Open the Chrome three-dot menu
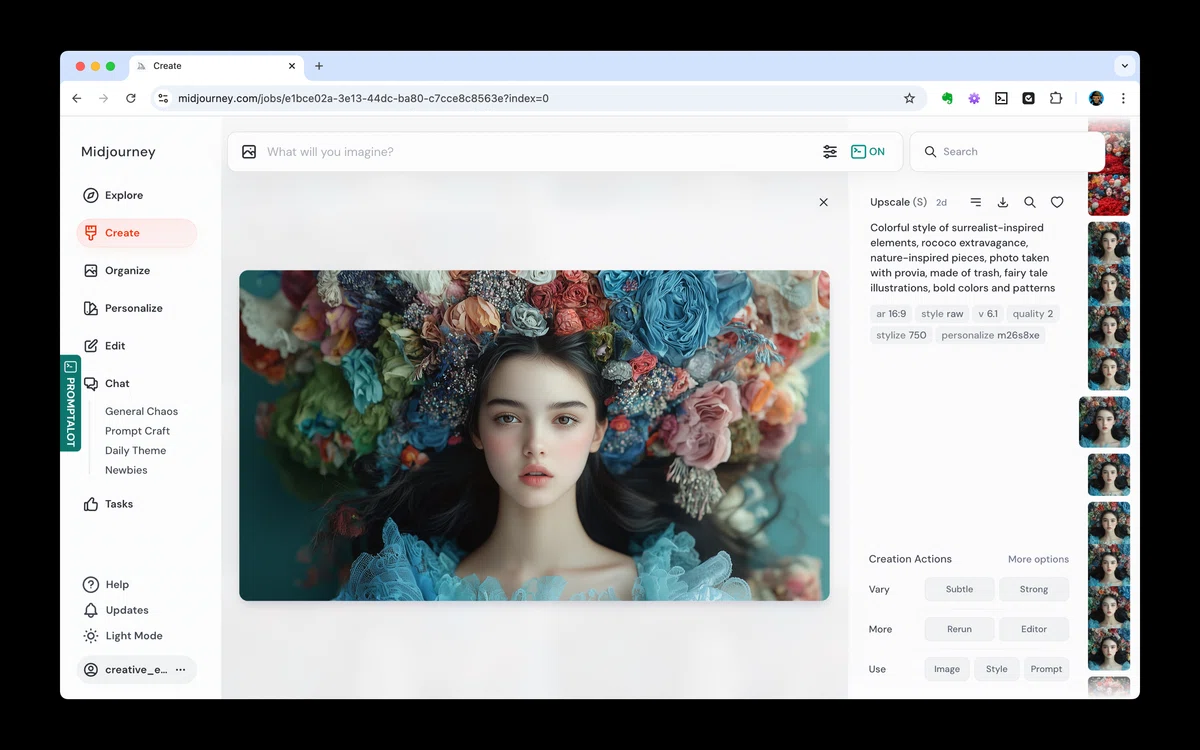This screenshot has width=1200, height=750. [1123, 98]
